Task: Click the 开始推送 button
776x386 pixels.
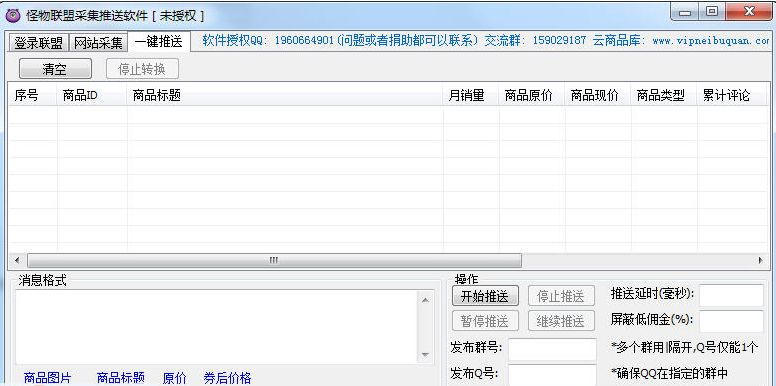Action: 485,296
